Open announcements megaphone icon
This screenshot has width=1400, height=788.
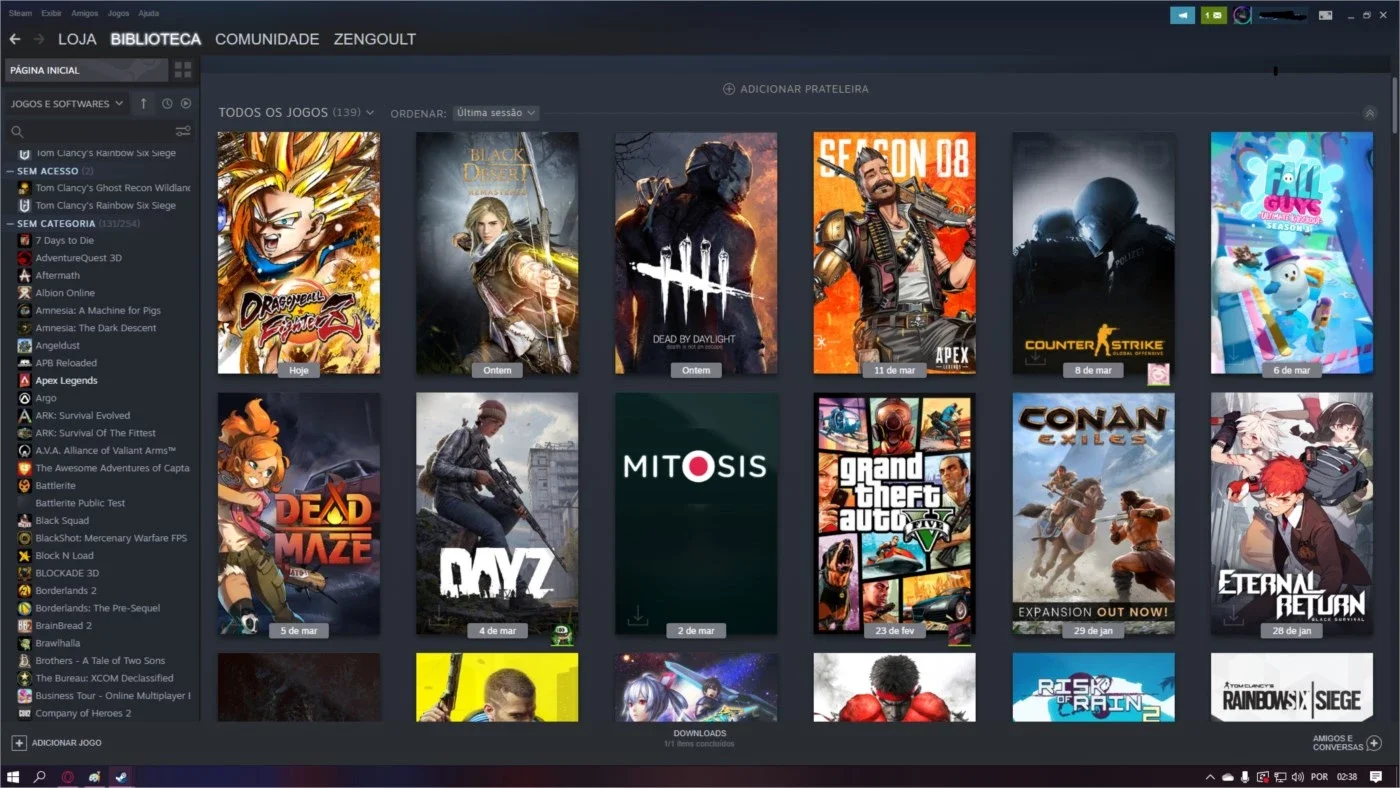[1182, 16]
